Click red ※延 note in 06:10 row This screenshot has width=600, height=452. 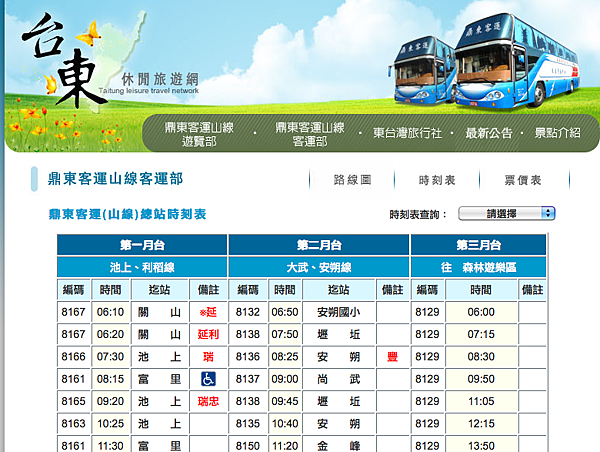pos(208,312)
